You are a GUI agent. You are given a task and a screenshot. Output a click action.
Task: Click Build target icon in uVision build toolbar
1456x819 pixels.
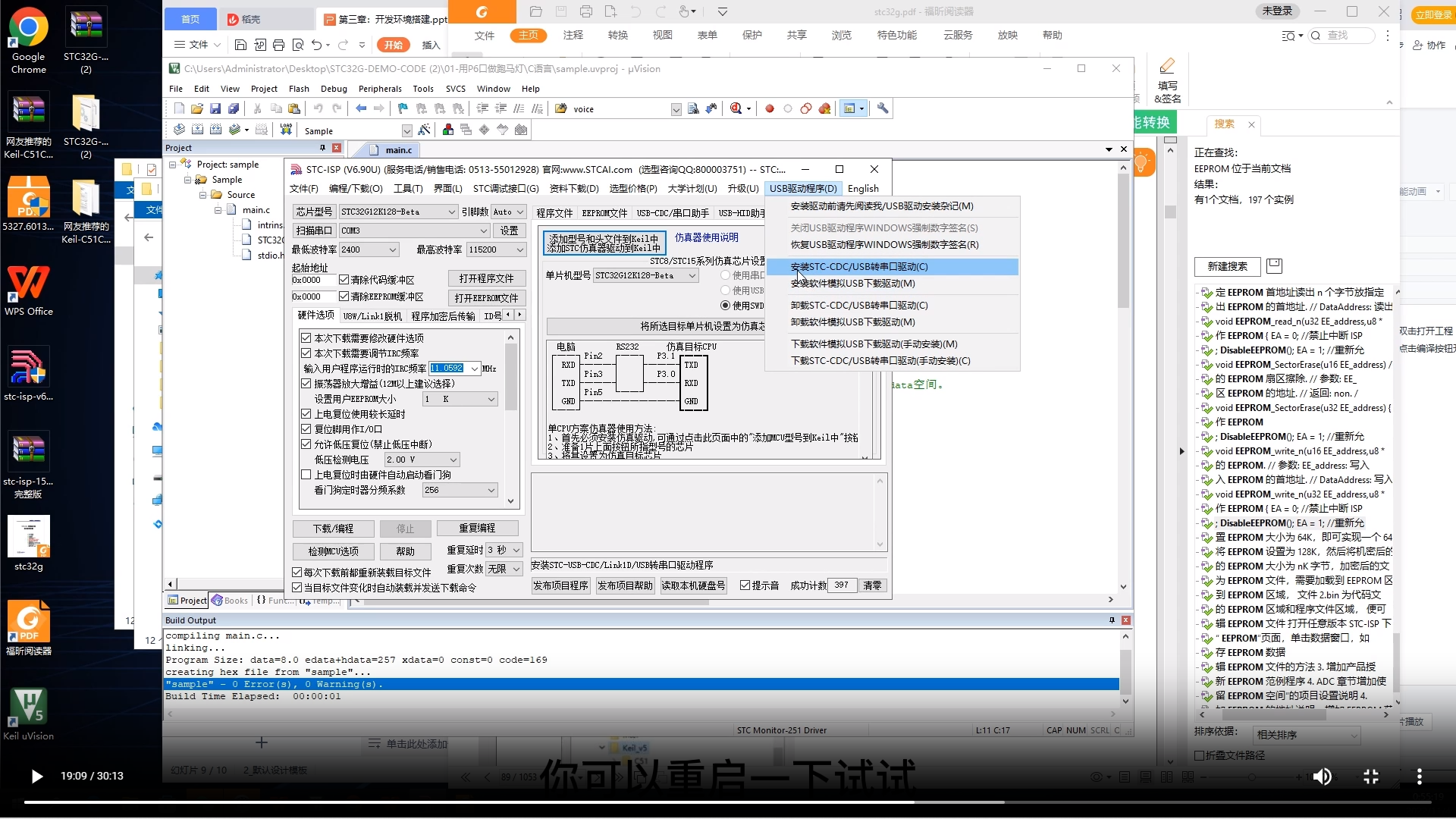[x=197, y=130]
